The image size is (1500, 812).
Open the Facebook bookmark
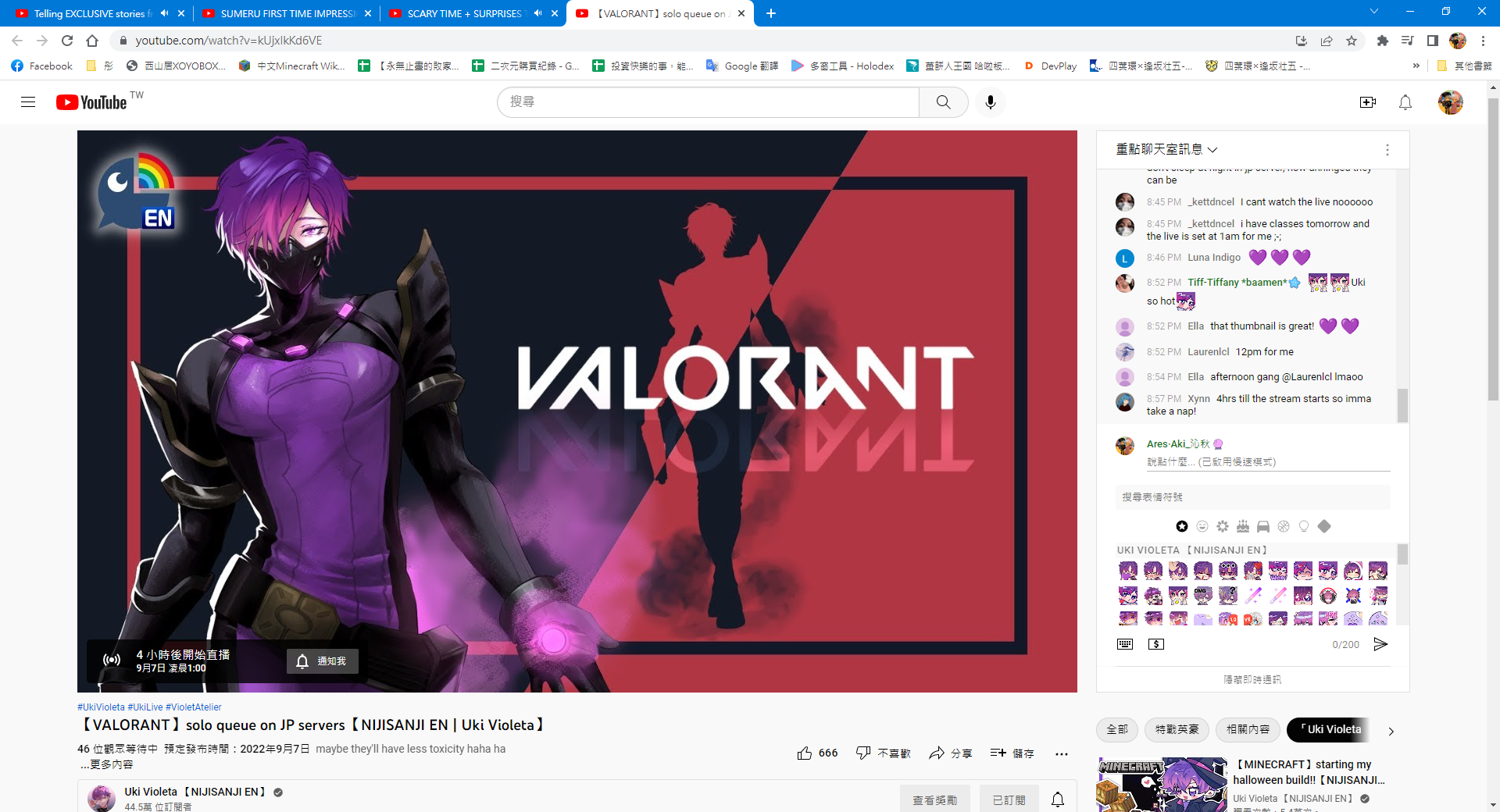(x=42, y=66)
